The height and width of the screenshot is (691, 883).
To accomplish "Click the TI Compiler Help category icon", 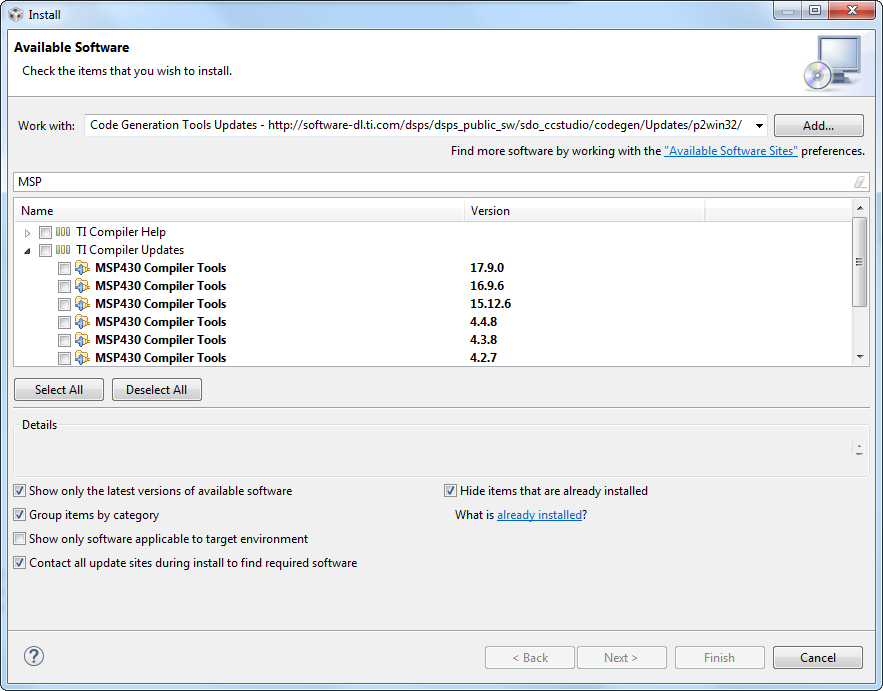I will coord(63,232).
